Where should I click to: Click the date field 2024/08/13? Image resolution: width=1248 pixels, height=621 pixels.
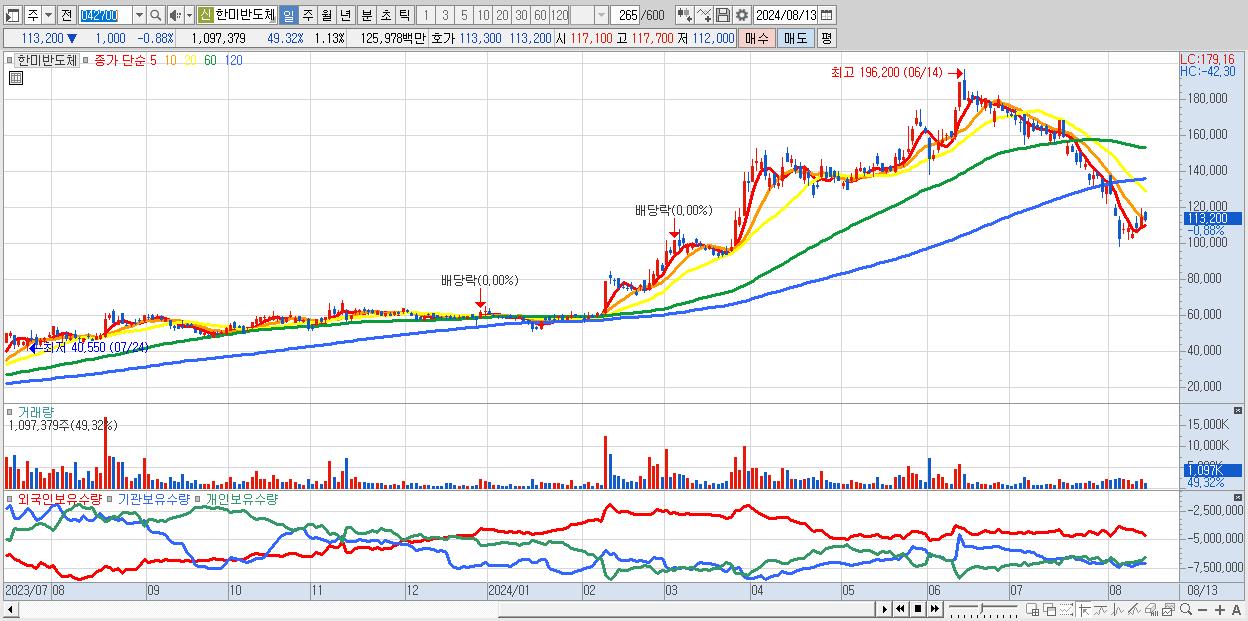pyautogui.click(x=785, y=15)
